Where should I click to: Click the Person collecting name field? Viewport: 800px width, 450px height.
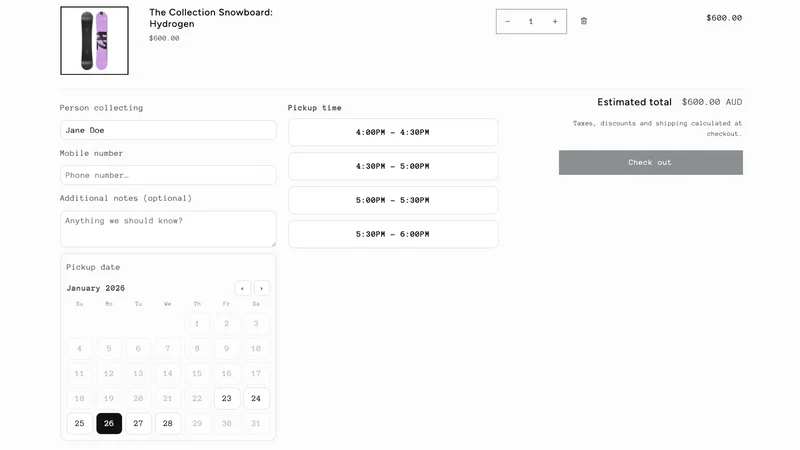pyautogui.click(x=168, y=130)
